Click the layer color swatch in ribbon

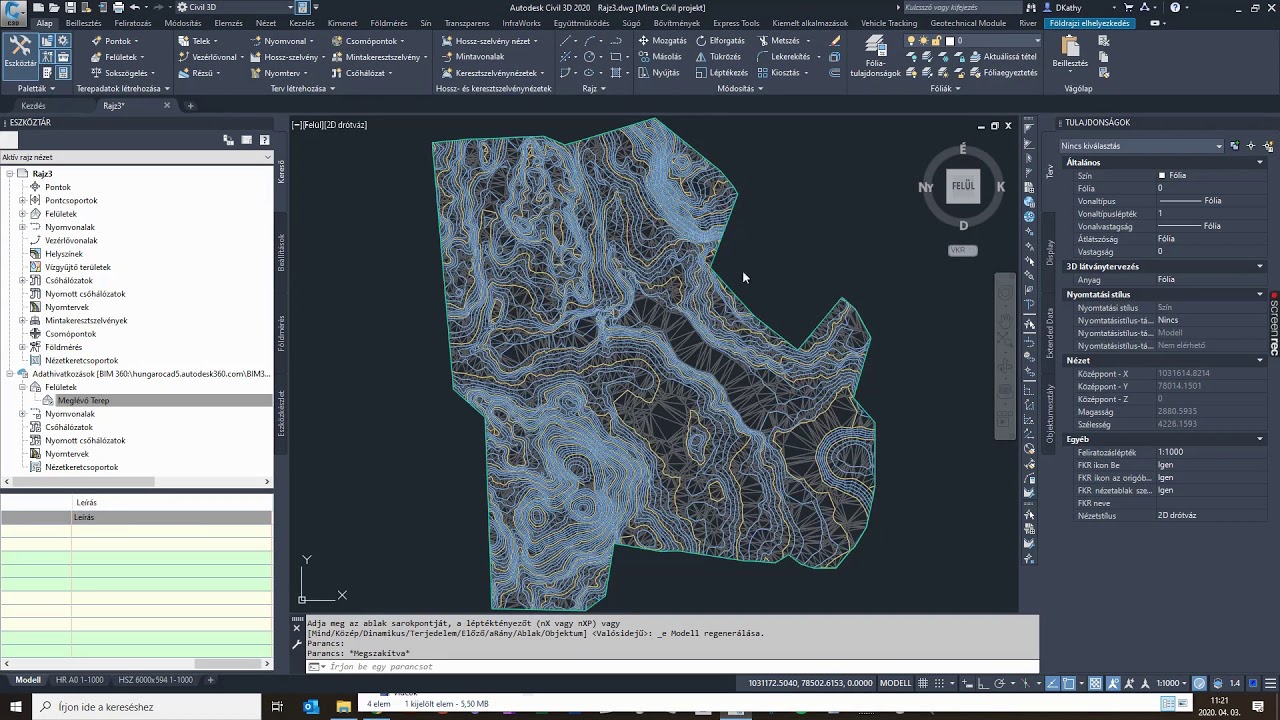tap(951, 41)
